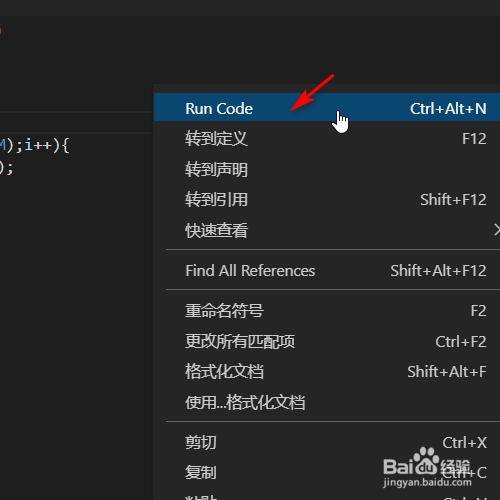
Task: Select Find All References
Action: tap(327, 270)
